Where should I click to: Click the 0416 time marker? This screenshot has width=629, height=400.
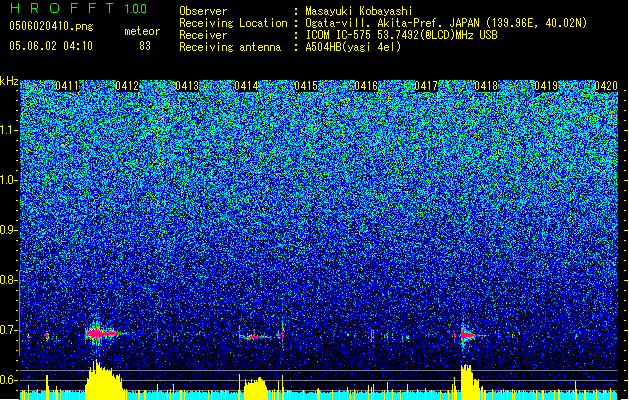[366, 86]
